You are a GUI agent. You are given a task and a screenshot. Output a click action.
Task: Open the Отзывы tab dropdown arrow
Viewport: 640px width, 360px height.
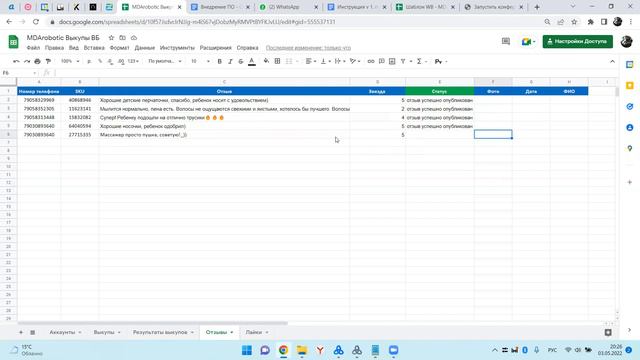pyautogui.click(x=232, y=332)
